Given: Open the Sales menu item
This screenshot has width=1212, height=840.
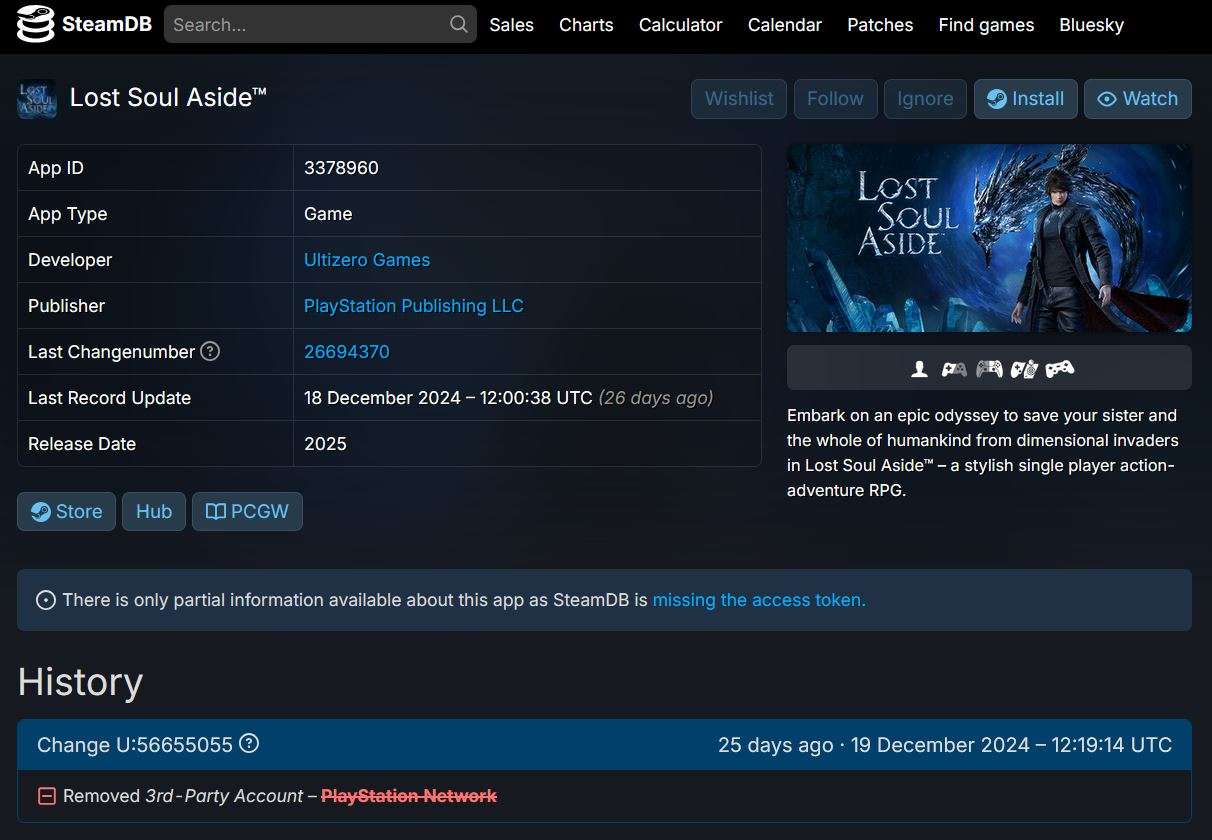Looking at the screenshot, I should click(x=511, y=25).
